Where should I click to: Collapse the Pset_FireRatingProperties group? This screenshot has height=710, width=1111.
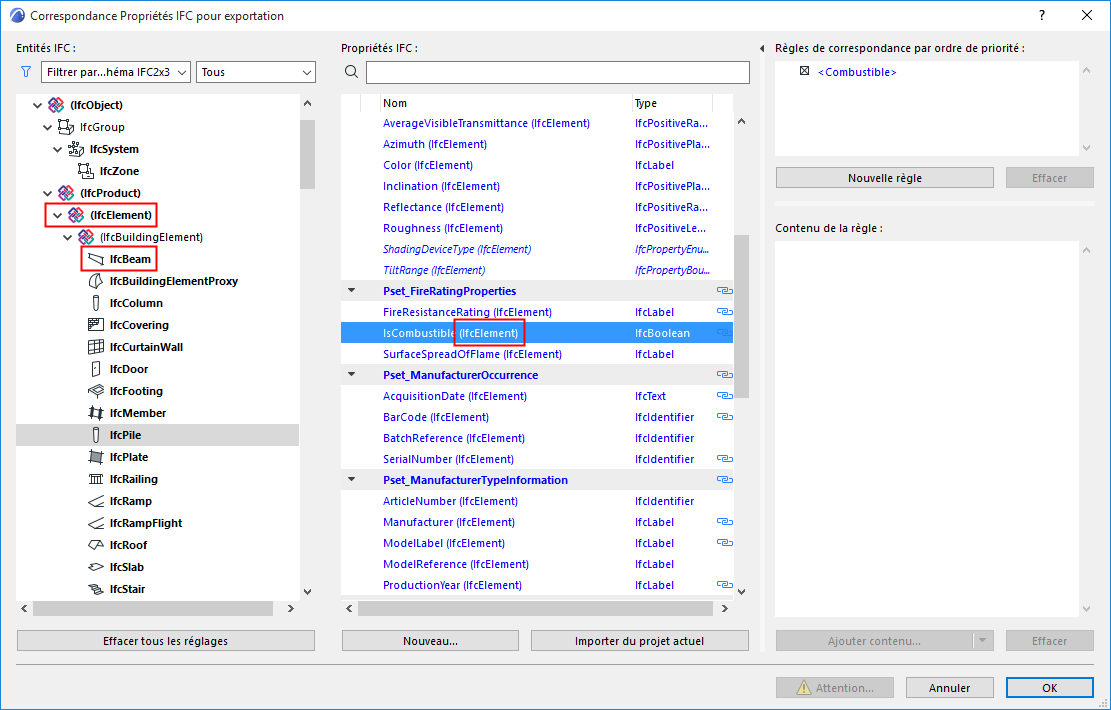click(x=351, y=291)
